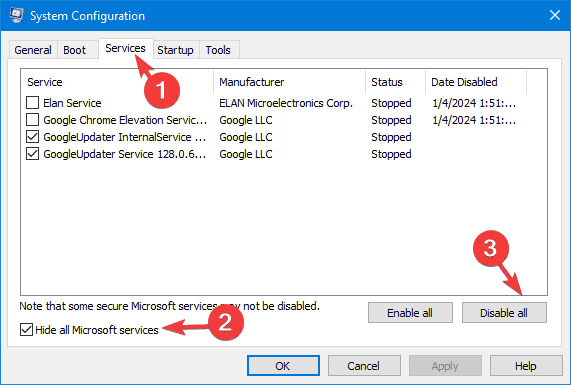The height and width of the screenshot is (385, 571).
Task: Click the Disable all button
Action: pos(504,313)
